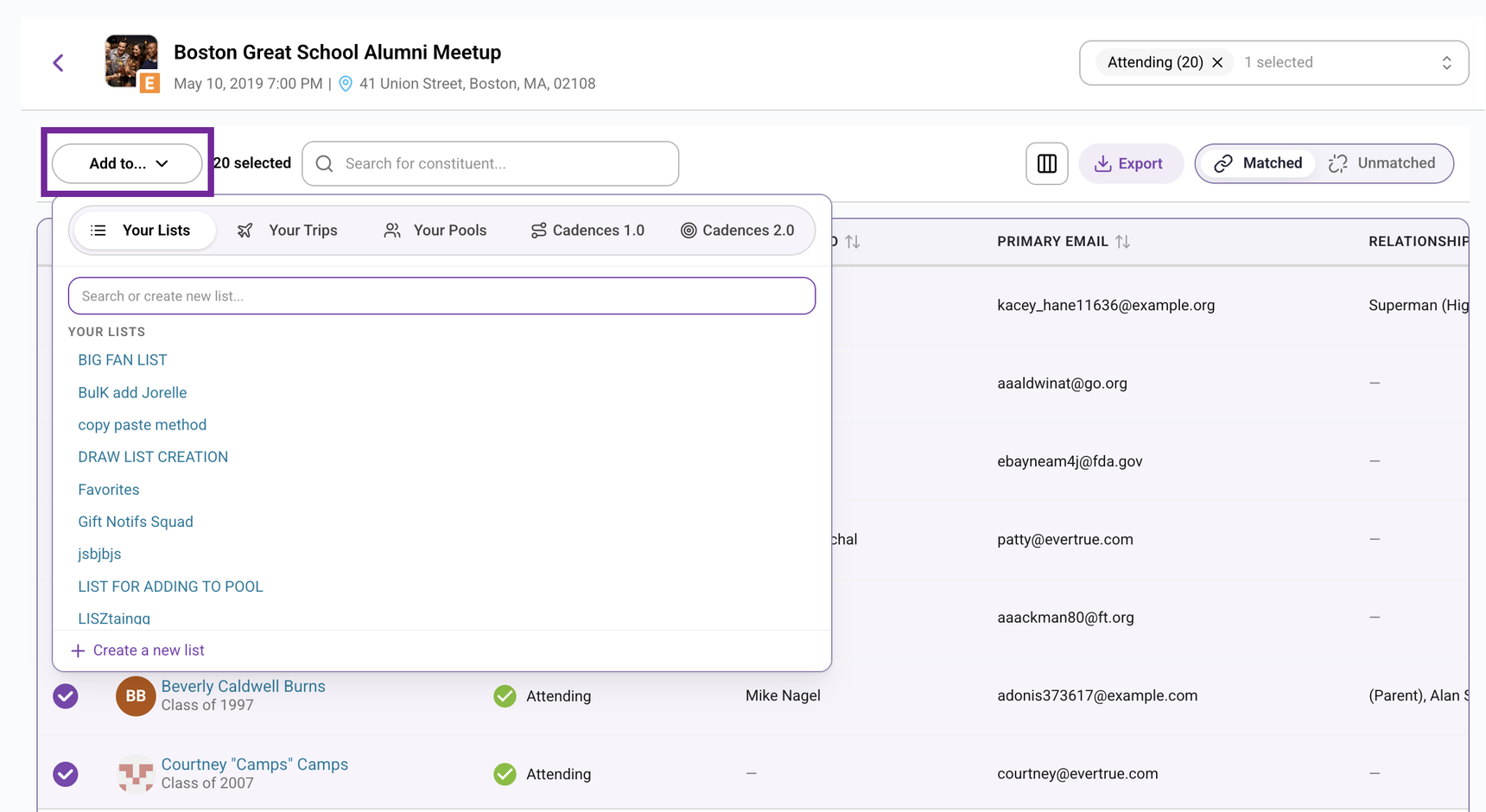Click the location pin icon by address

click(346, 84)
